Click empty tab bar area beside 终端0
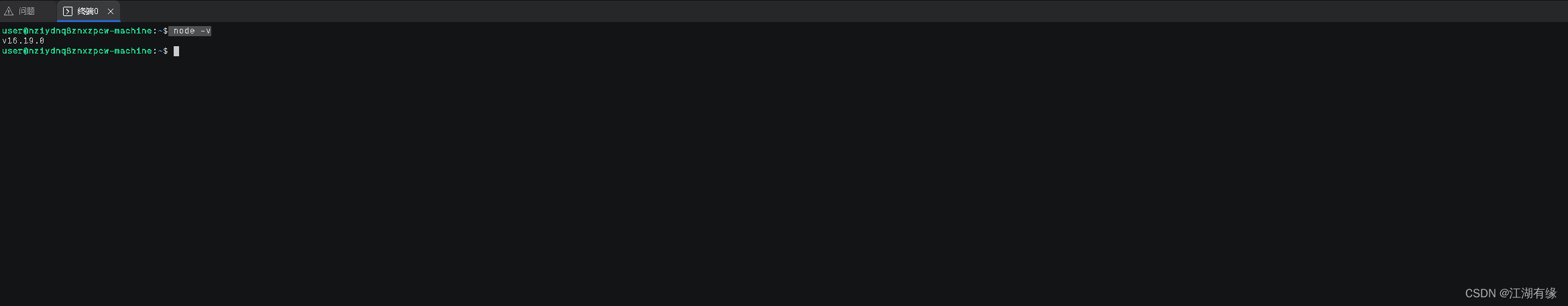This screenshot has width=1568, height=306. click(x=805, y=11)
